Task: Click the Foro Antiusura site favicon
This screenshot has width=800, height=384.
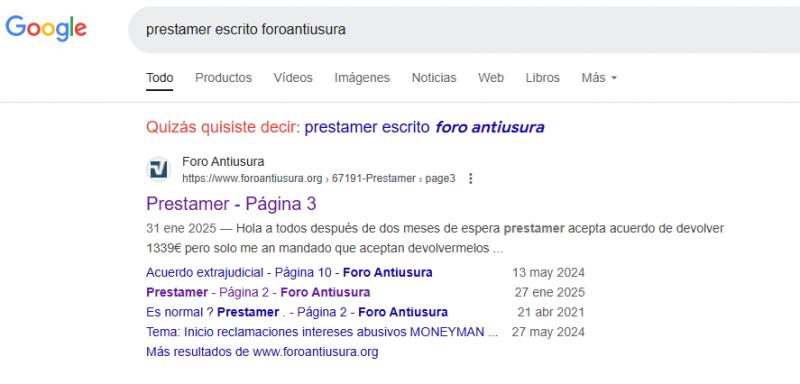Action: tap(159, 169)
